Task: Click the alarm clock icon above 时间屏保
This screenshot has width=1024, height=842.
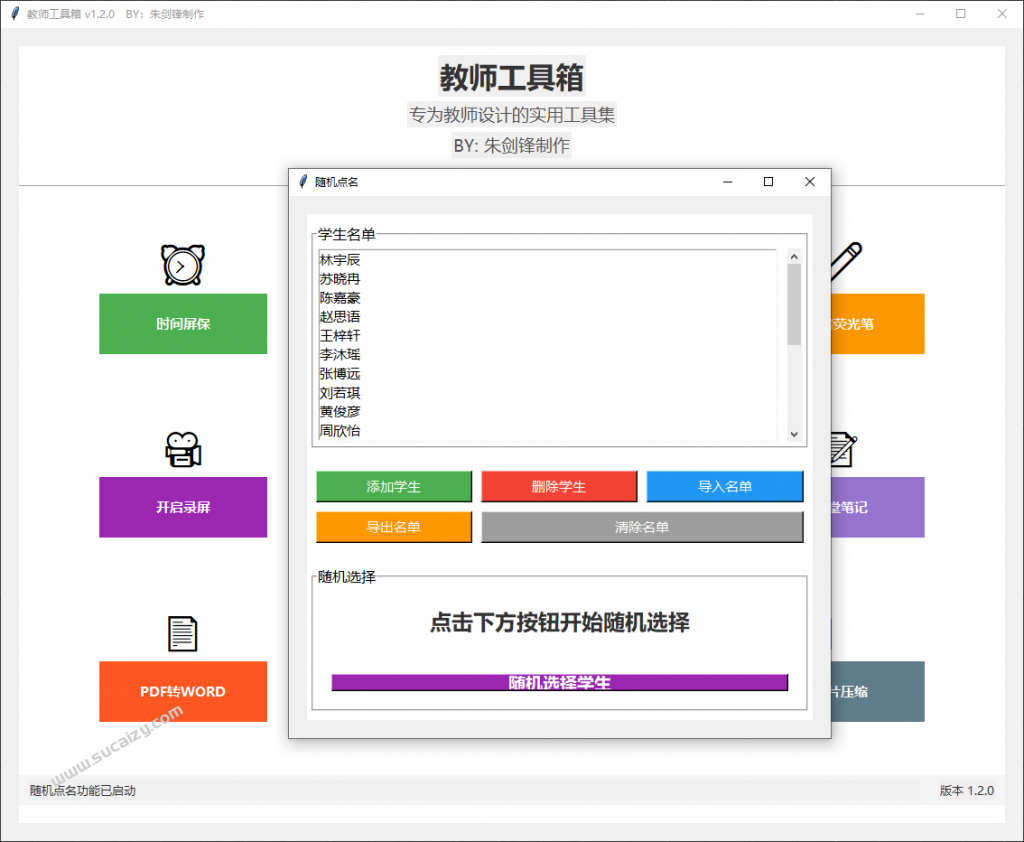Action: pyautogui.click(x=183, y=265)
